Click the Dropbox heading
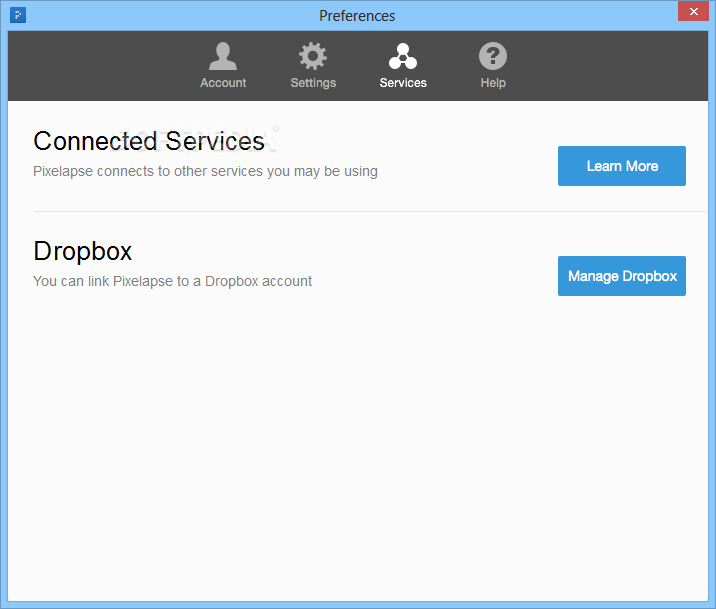Screen dimensions: 716x609 click(x=83, y=251)
